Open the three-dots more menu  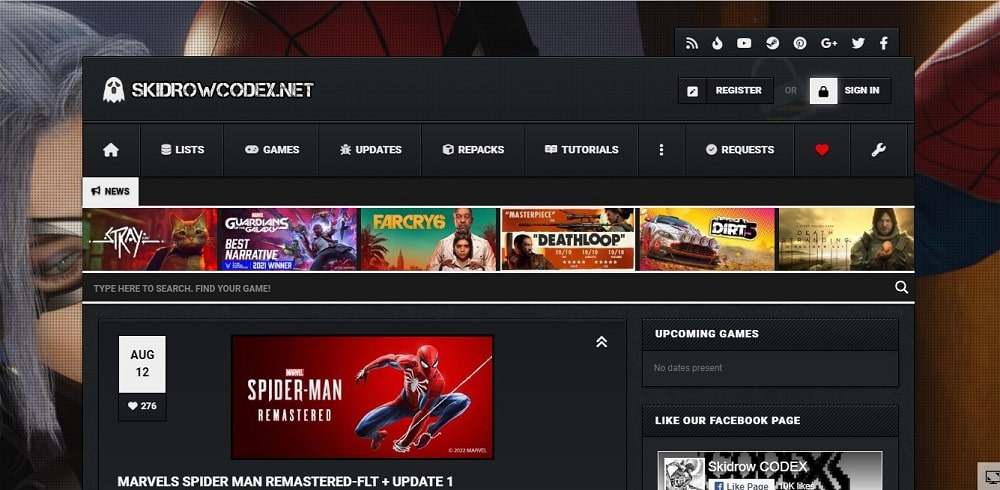click(661, 150)
